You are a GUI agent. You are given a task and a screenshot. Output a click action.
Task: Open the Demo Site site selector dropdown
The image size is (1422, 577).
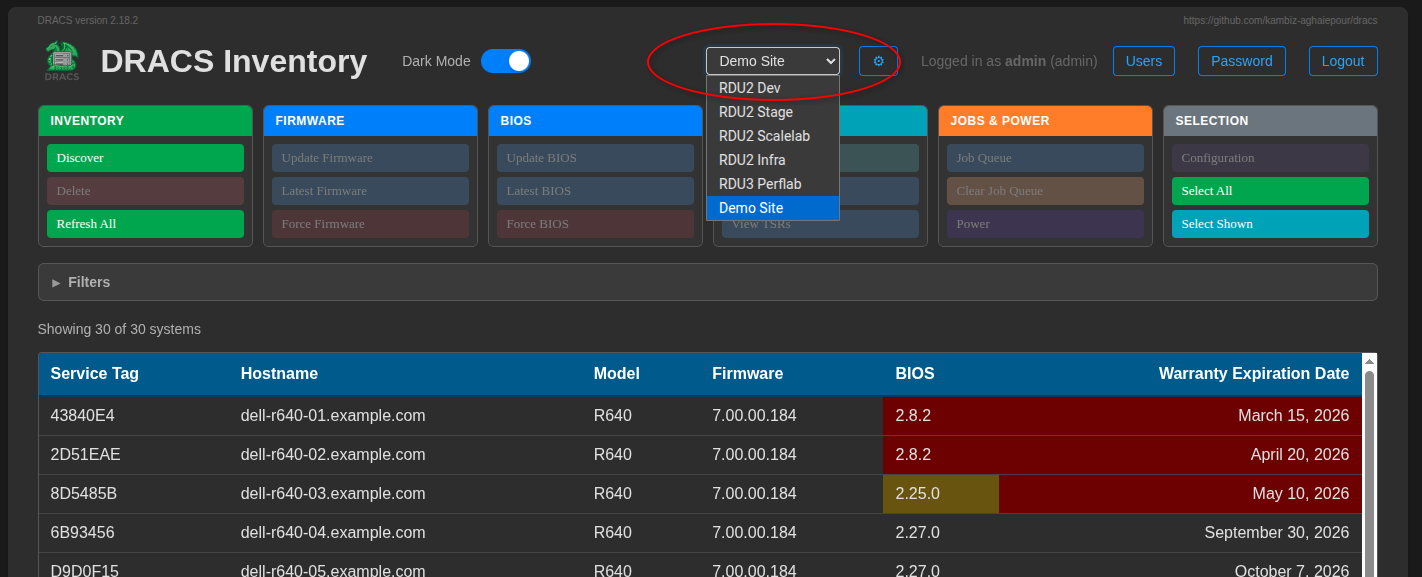coord(773,61)
